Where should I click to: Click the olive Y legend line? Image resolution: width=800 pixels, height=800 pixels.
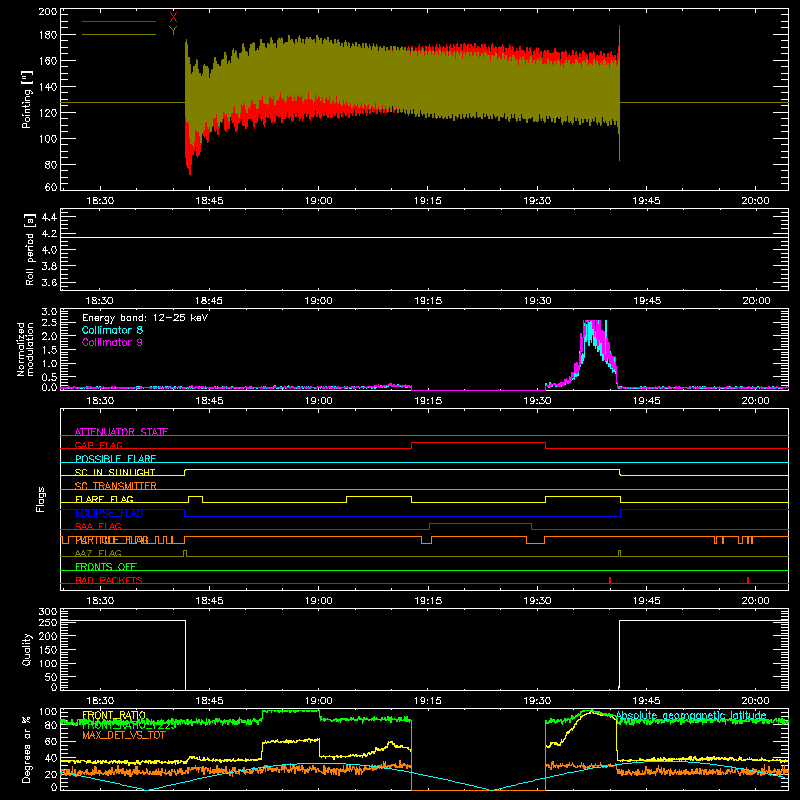119,34
